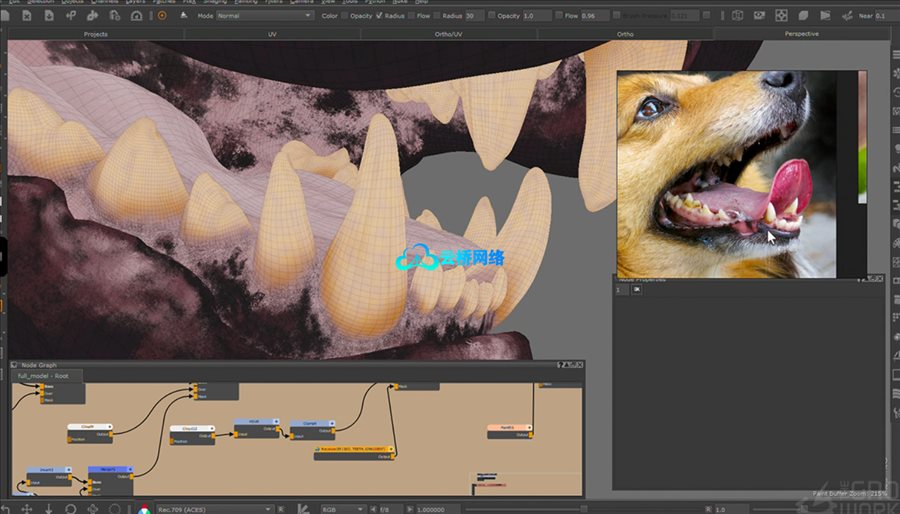Click the color manager icon in bottom bar

pos(146,508)
